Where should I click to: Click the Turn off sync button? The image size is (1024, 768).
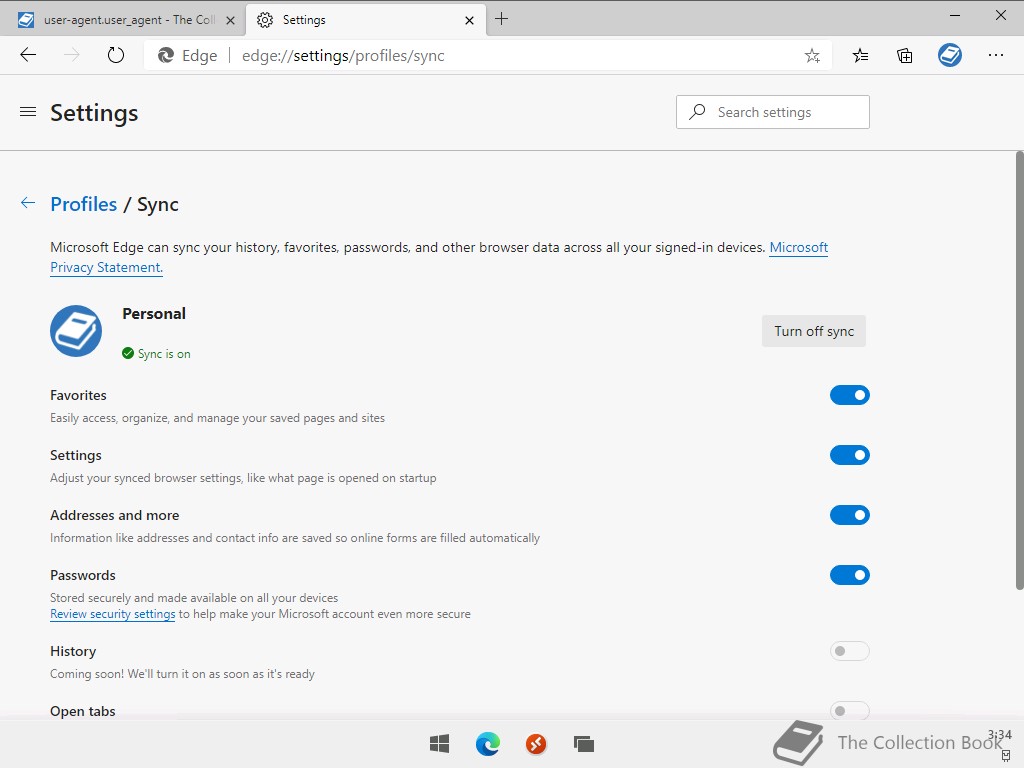[814, 331]
